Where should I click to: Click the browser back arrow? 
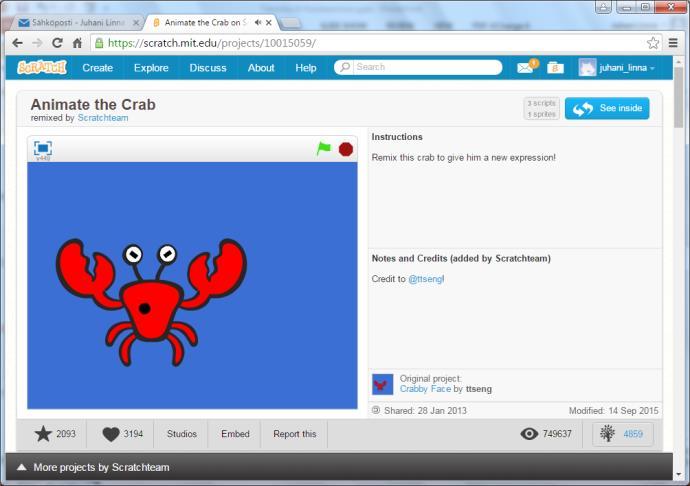(17, 43)
